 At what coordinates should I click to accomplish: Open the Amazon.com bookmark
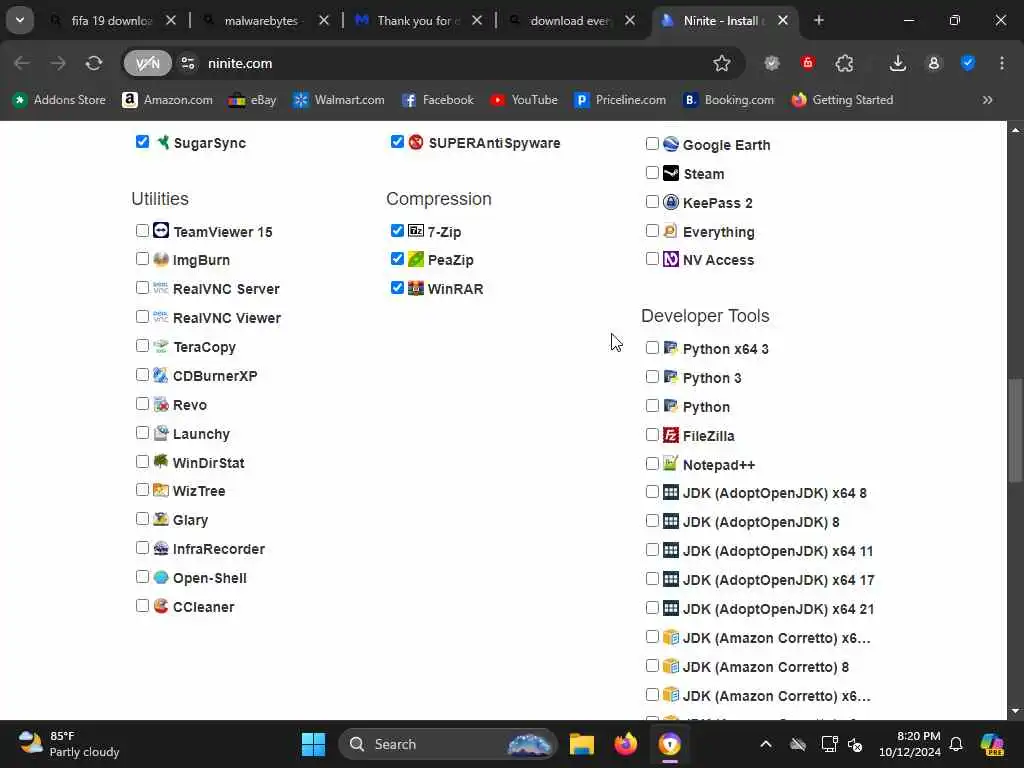pos(168,100)
